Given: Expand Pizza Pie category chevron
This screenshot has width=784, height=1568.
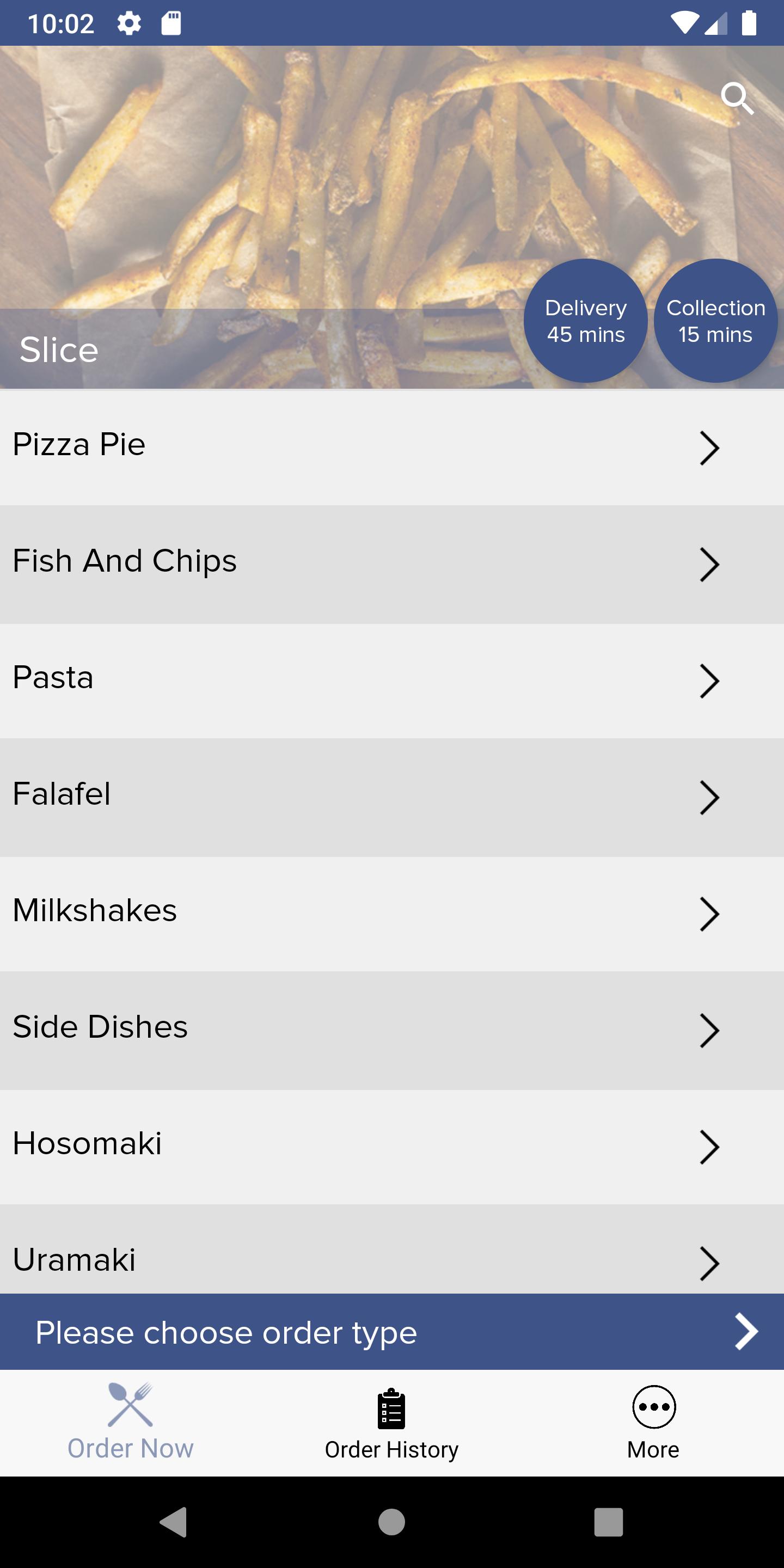Looking at the screenshot, I should tap(709, 448).
